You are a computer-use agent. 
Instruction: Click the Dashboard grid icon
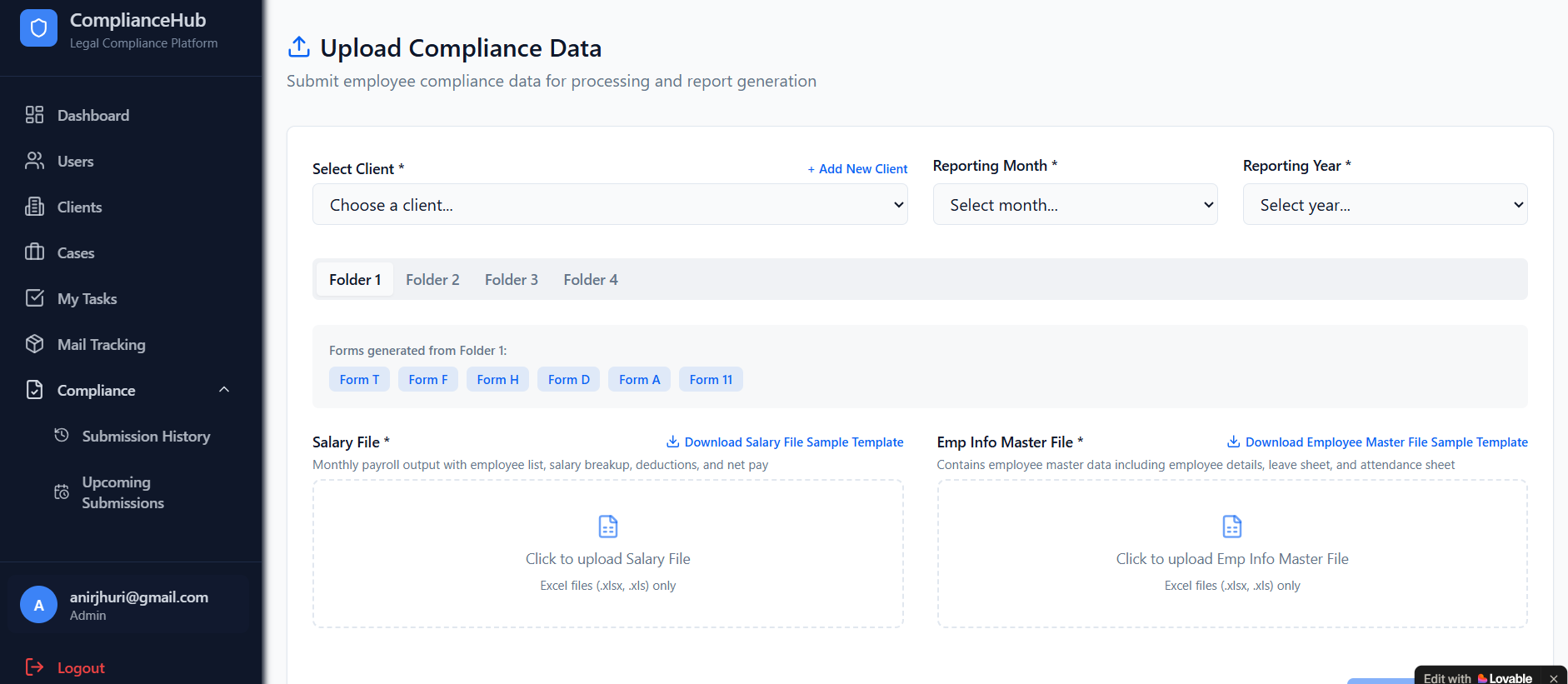[34, 115]
